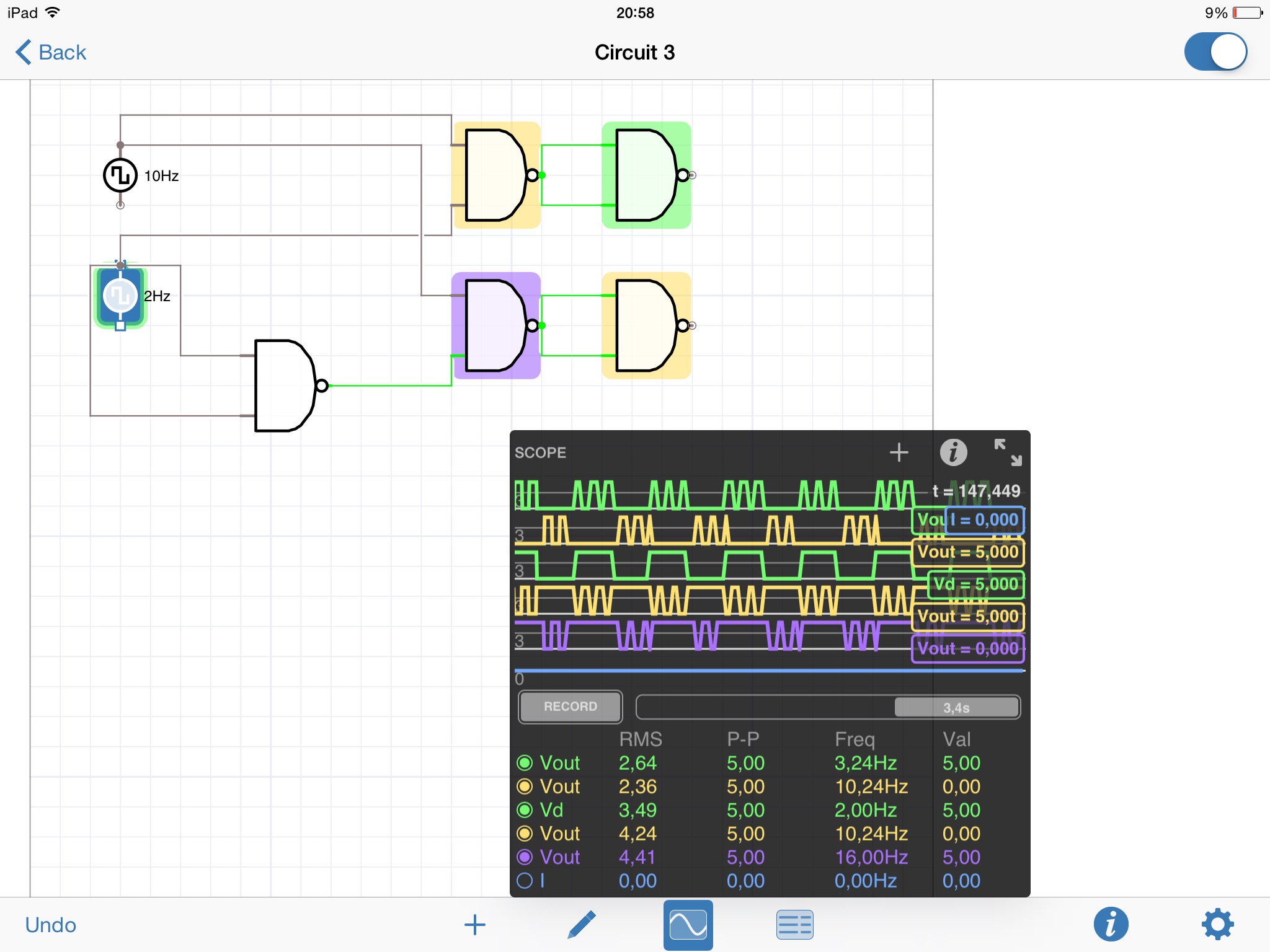Click the Circuit 3 title
1270x952 pixels.
pyautogui.click(x=634, y=52)
